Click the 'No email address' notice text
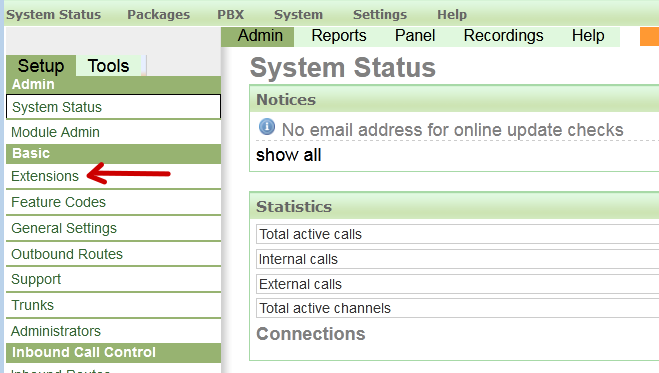The height and width of the screenshot is (373, 659). pos(453,130)
